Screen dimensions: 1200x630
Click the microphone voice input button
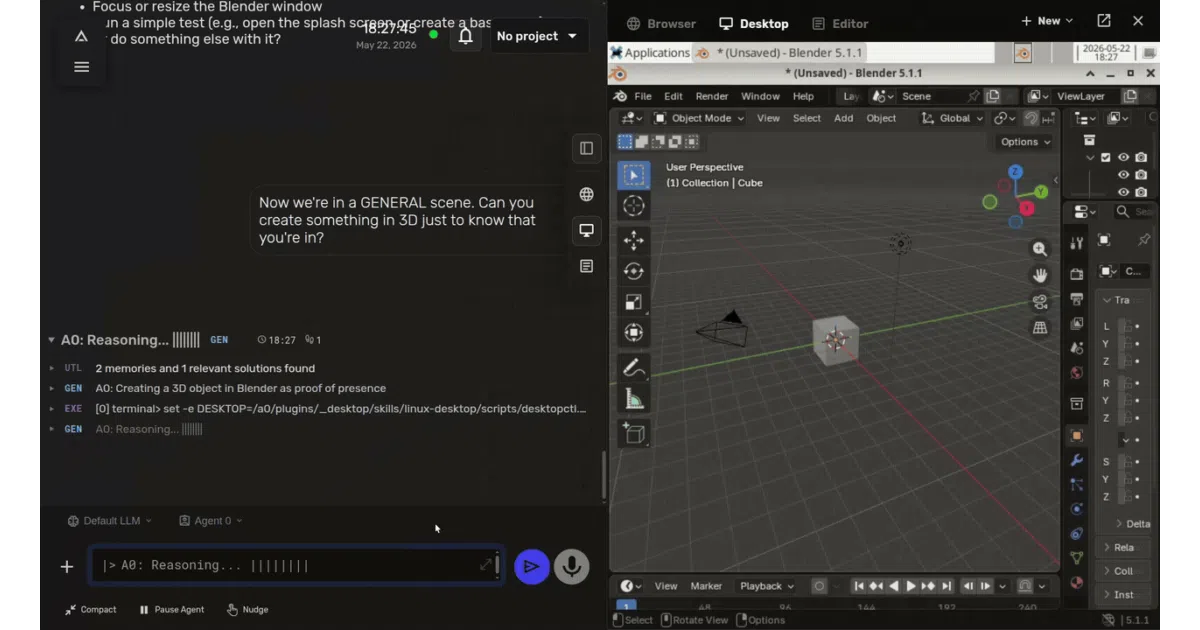572,566
